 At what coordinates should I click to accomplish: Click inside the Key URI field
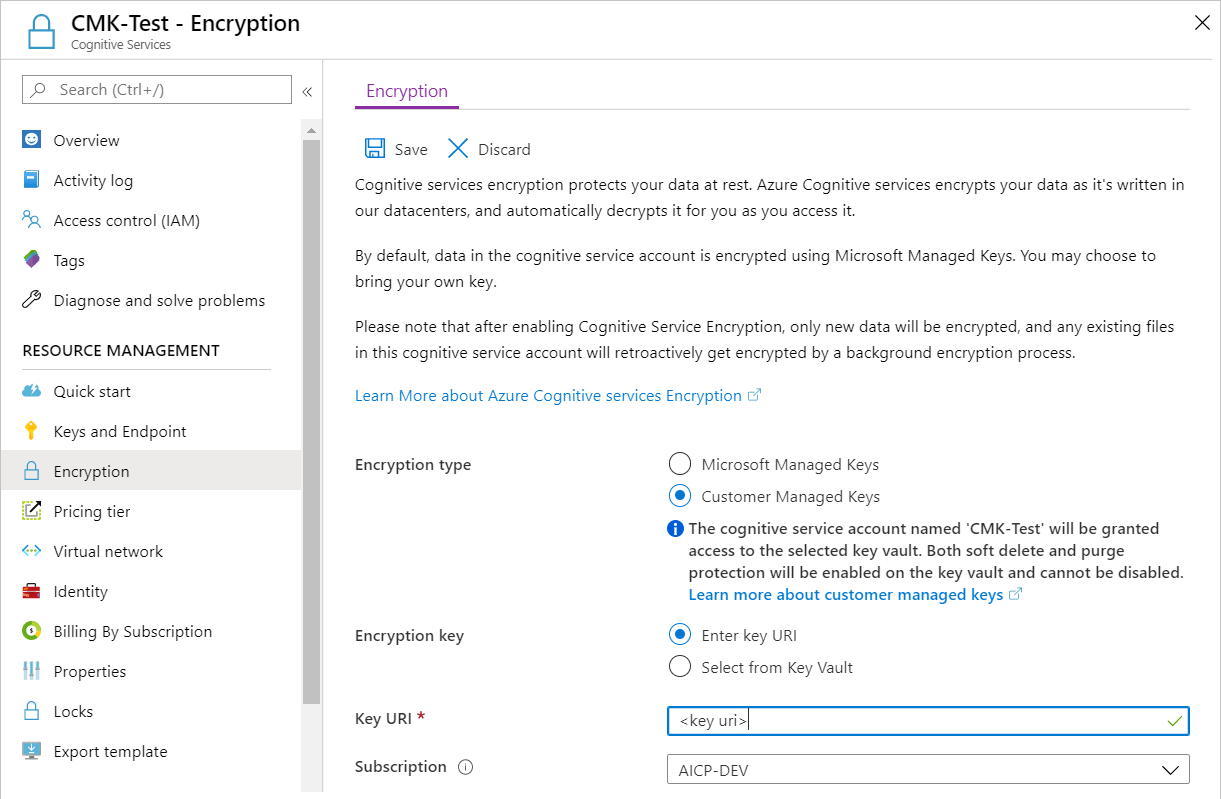900,720
